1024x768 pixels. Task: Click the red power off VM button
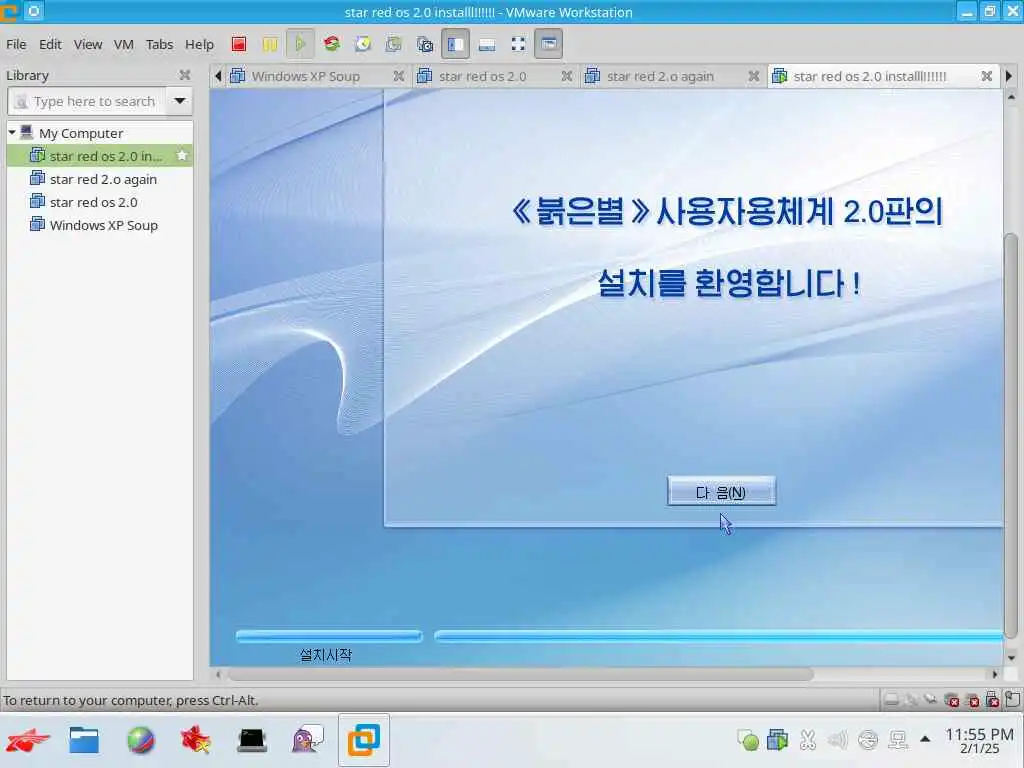(x=239, y=44)
